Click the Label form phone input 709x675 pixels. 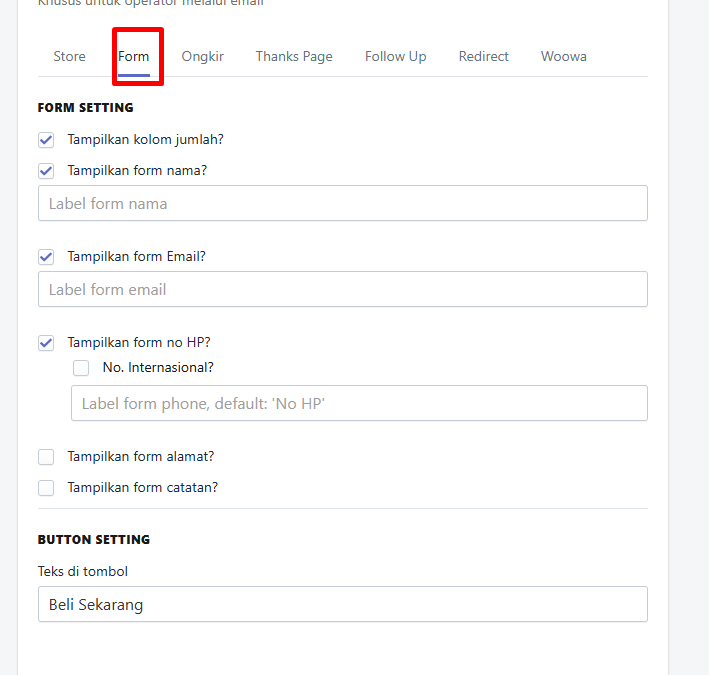(359, 403)
